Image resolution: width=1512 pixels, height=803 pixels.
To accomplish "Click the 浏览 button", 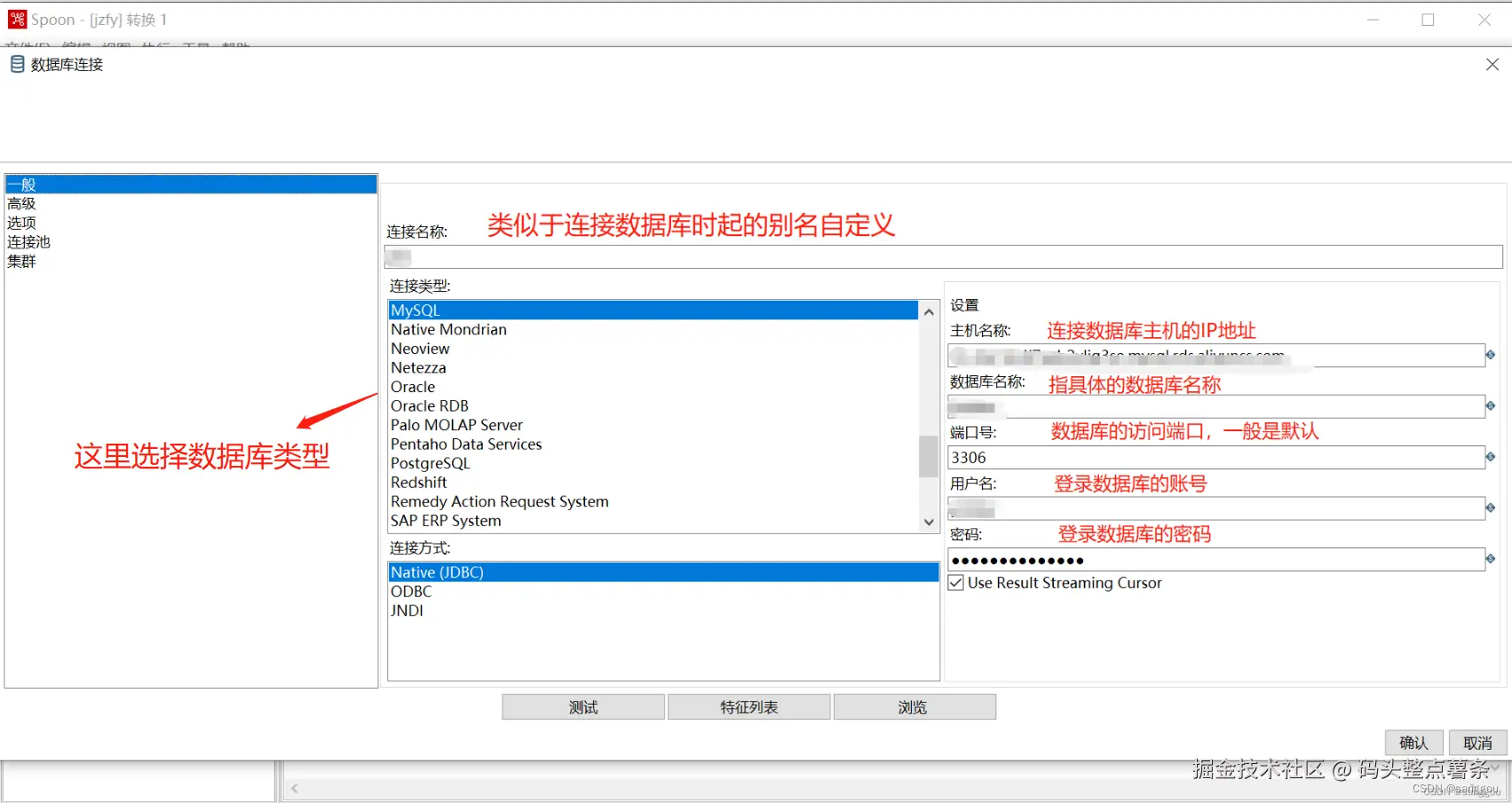I will (914, 707).
